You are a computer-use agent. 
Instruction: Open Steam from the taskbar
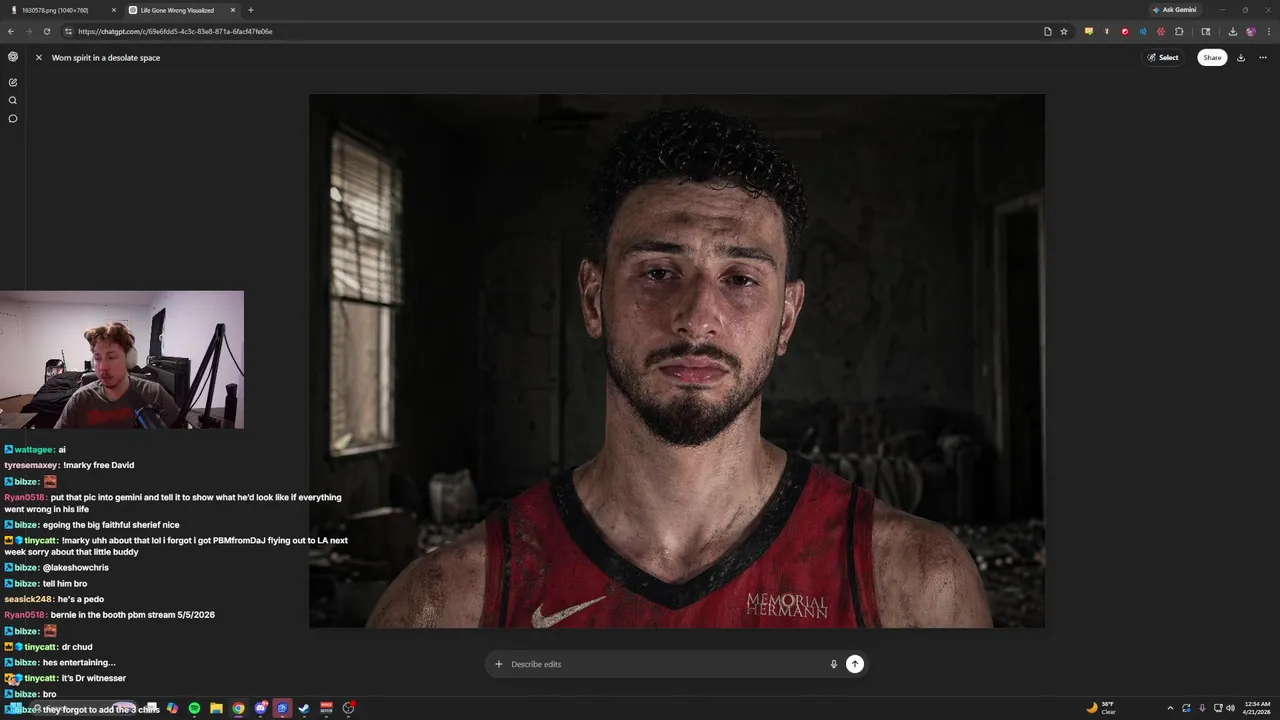(304, 708)
